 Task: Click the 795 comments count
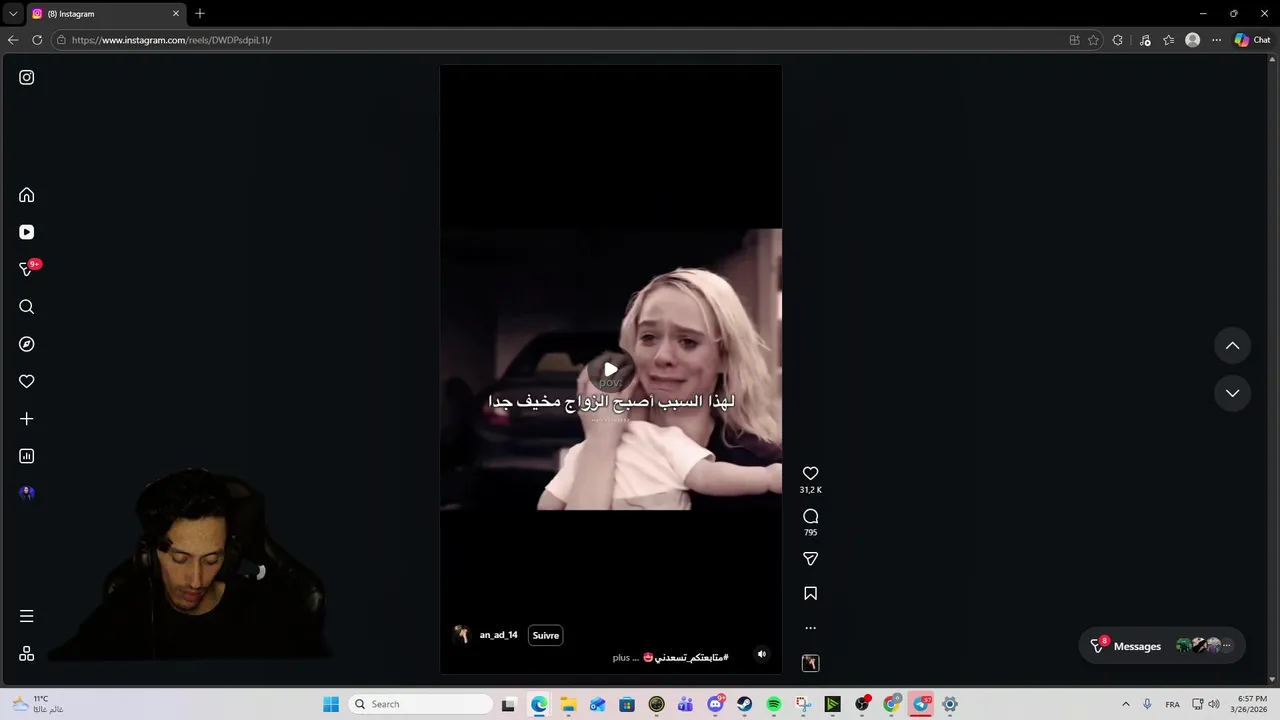coord(811,533)
